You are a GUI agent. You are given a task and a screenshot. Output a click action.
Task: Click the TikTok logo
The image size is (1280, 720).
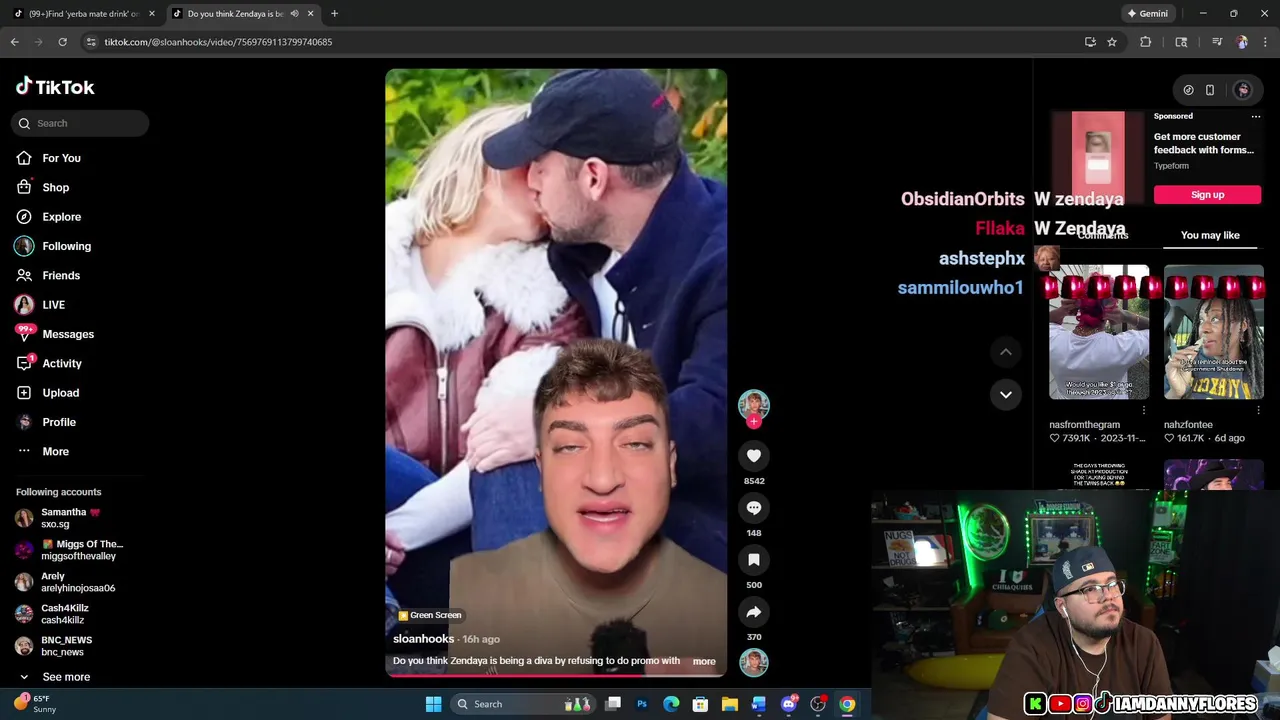coord(55,87)
